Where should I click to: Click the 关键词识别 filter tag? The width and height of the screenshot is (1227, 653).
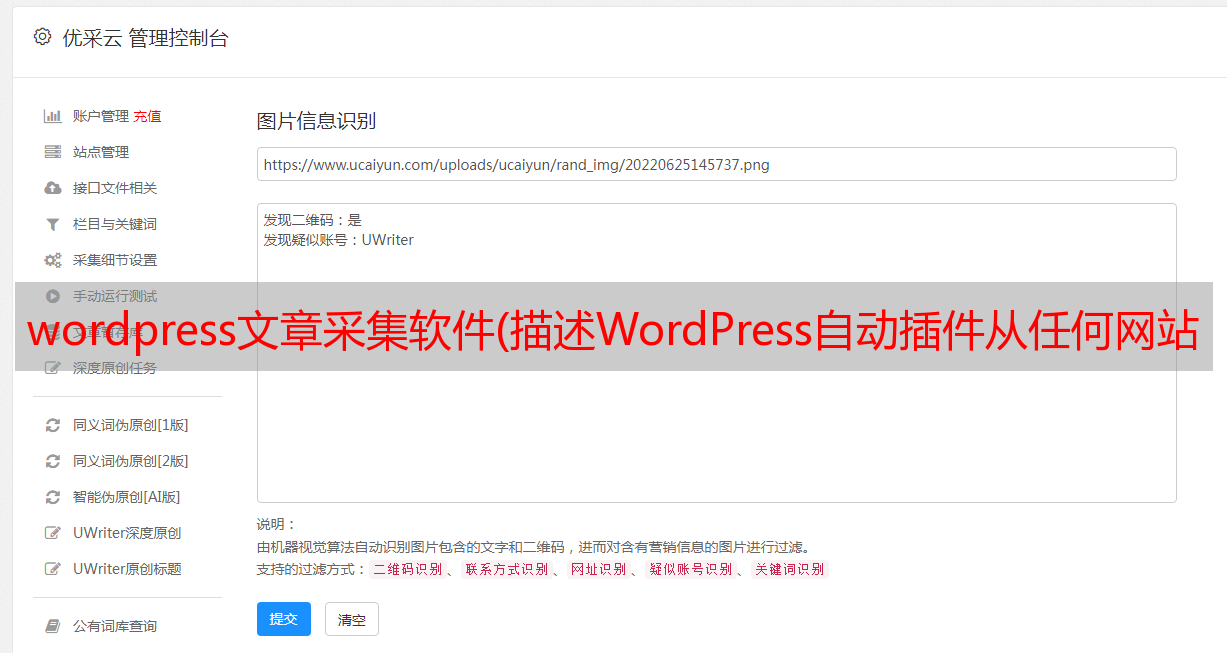click(x=790, y=569)
